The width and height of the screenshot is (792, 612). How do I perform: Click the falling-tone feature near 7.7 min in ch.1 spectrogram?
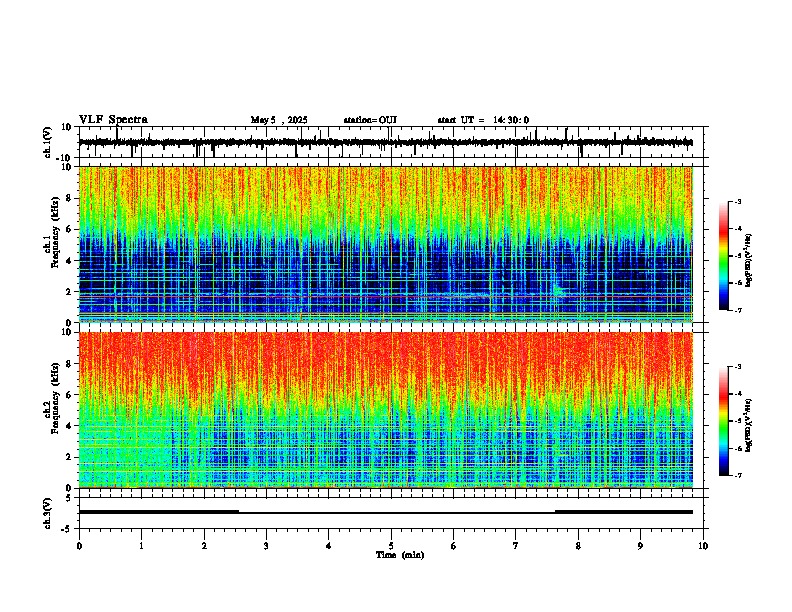pos(558,289)
